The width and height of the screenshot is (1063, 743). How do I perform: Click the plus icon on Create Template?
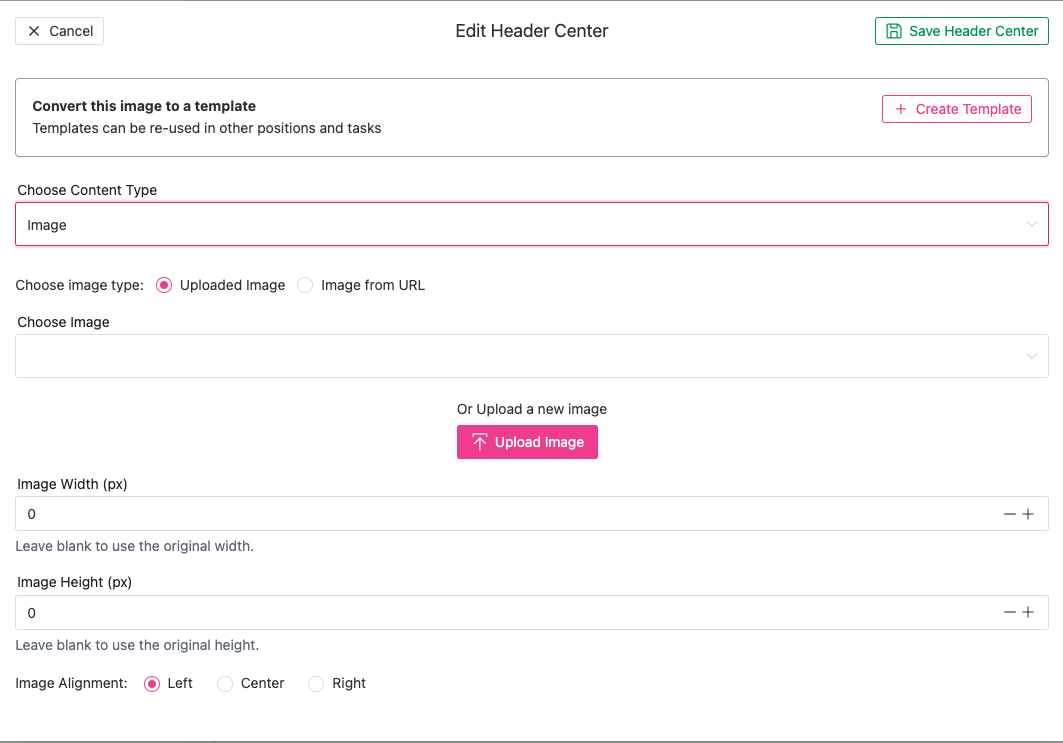point(901,109)
